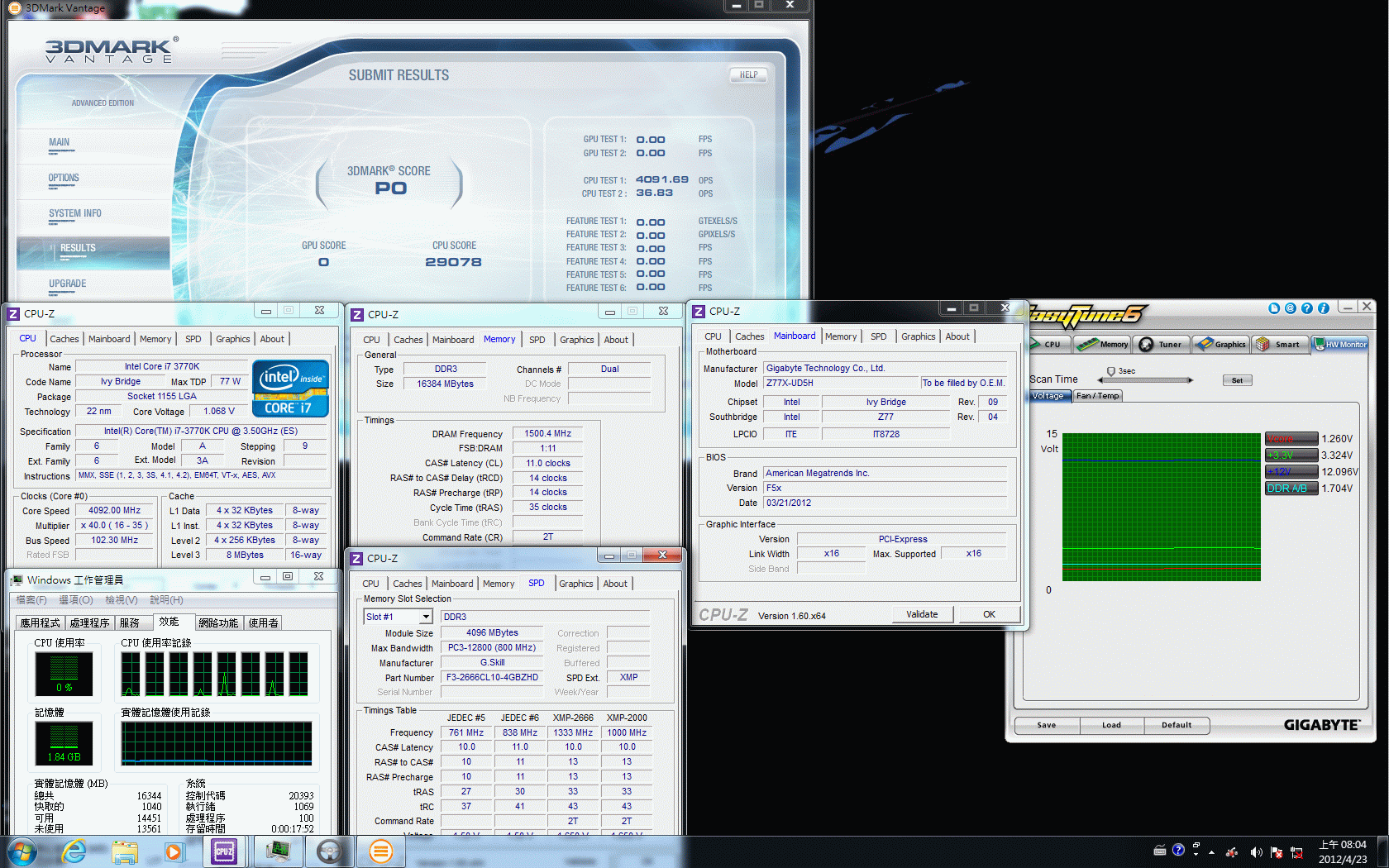Click the EasyTune6 info (i) icon
Screen dimensions: 1389x868
(x=1324, y=308)
